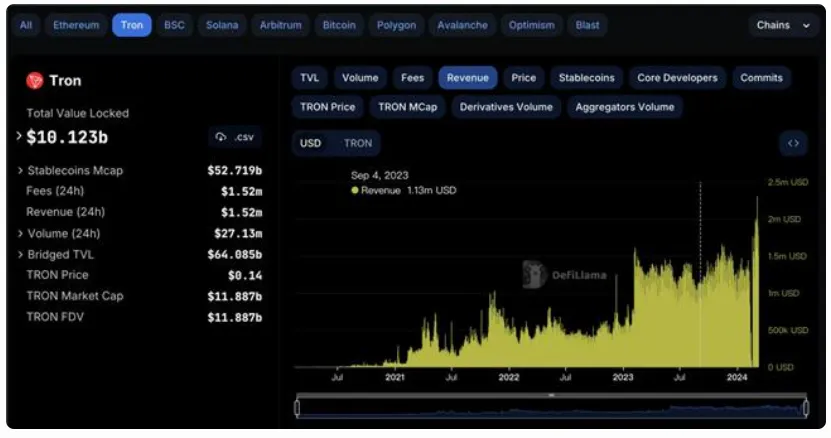Download the .csv data file
Viewport: 831px width, 438px height.
(x=235, y=137)
